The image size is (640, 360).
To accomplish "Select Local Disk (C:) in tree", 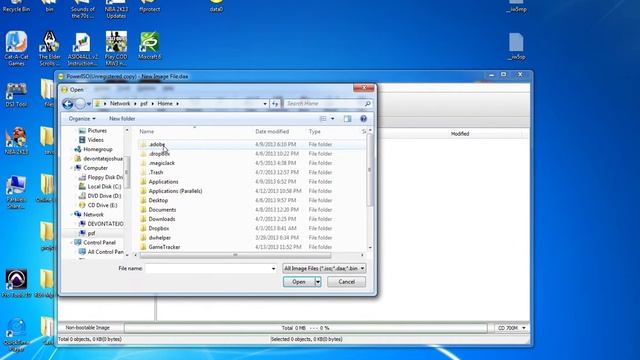I will 100,187.
